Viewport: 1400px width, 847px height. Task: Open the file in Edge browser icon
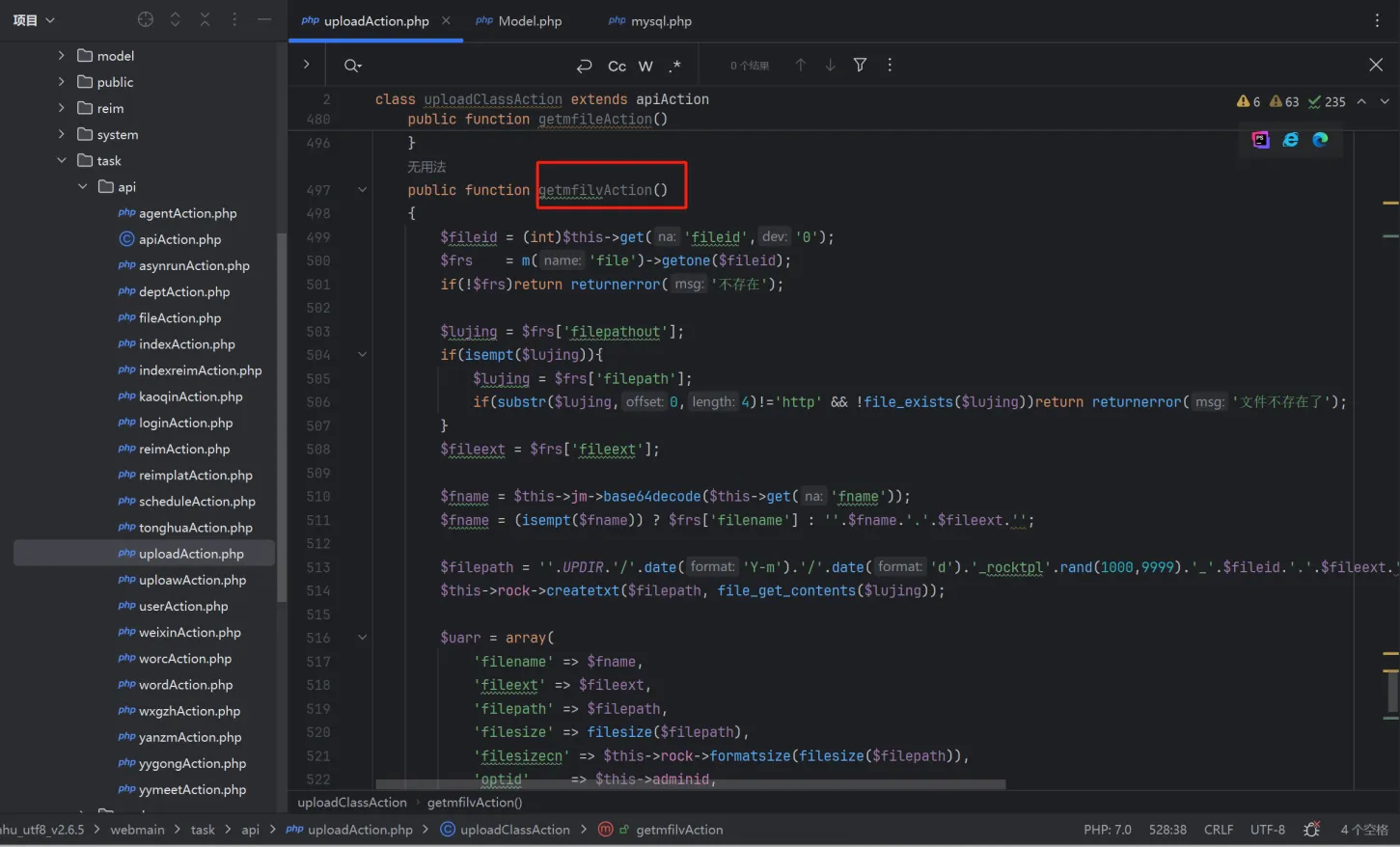pos(1320,140)
